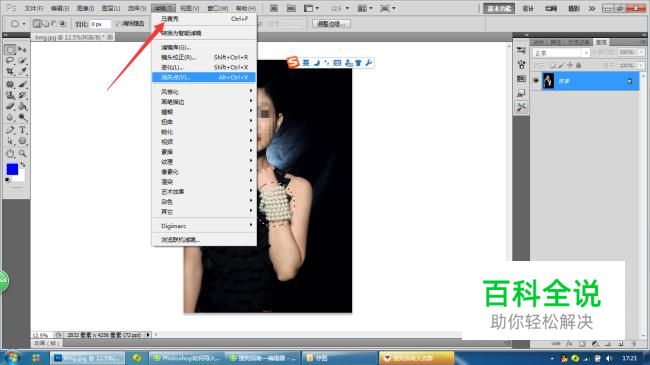650x365 pixels.
Task: Select the Path Selection tool
Action: click(x=10, y=141)
